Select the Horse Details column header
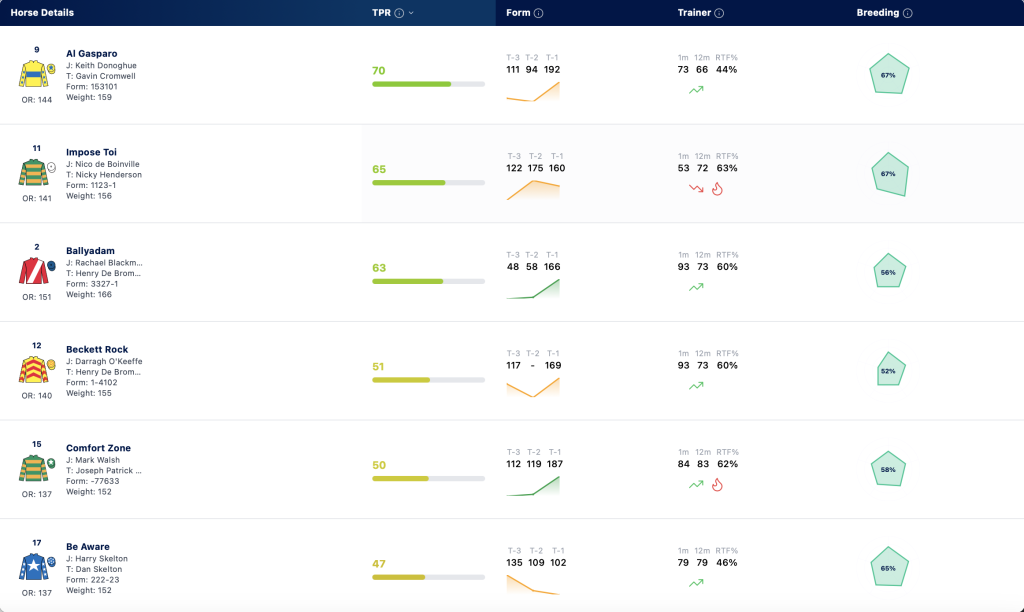This screenshot has height=612, width=1024. pos(42,13)
